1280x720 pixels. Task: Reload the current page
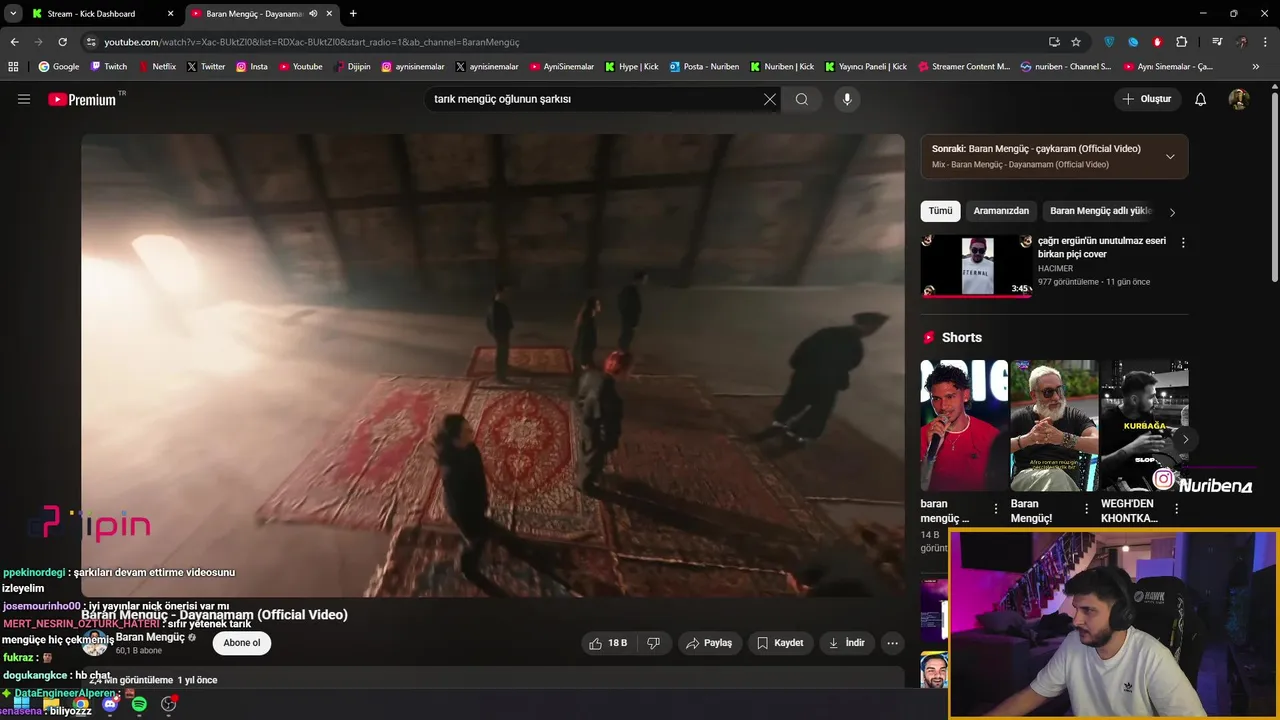coord(63,42)
